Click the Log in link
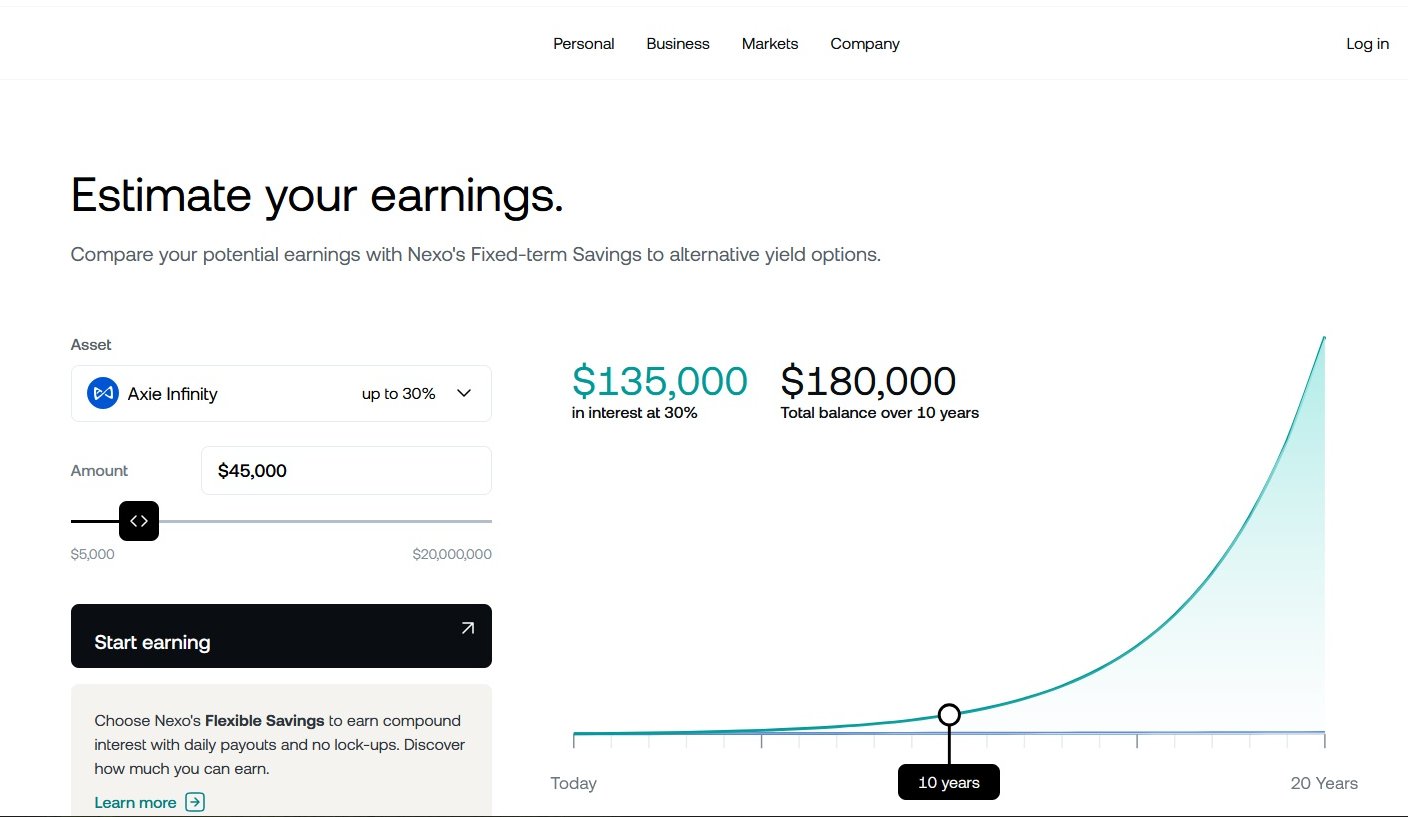 [1367, 44]
